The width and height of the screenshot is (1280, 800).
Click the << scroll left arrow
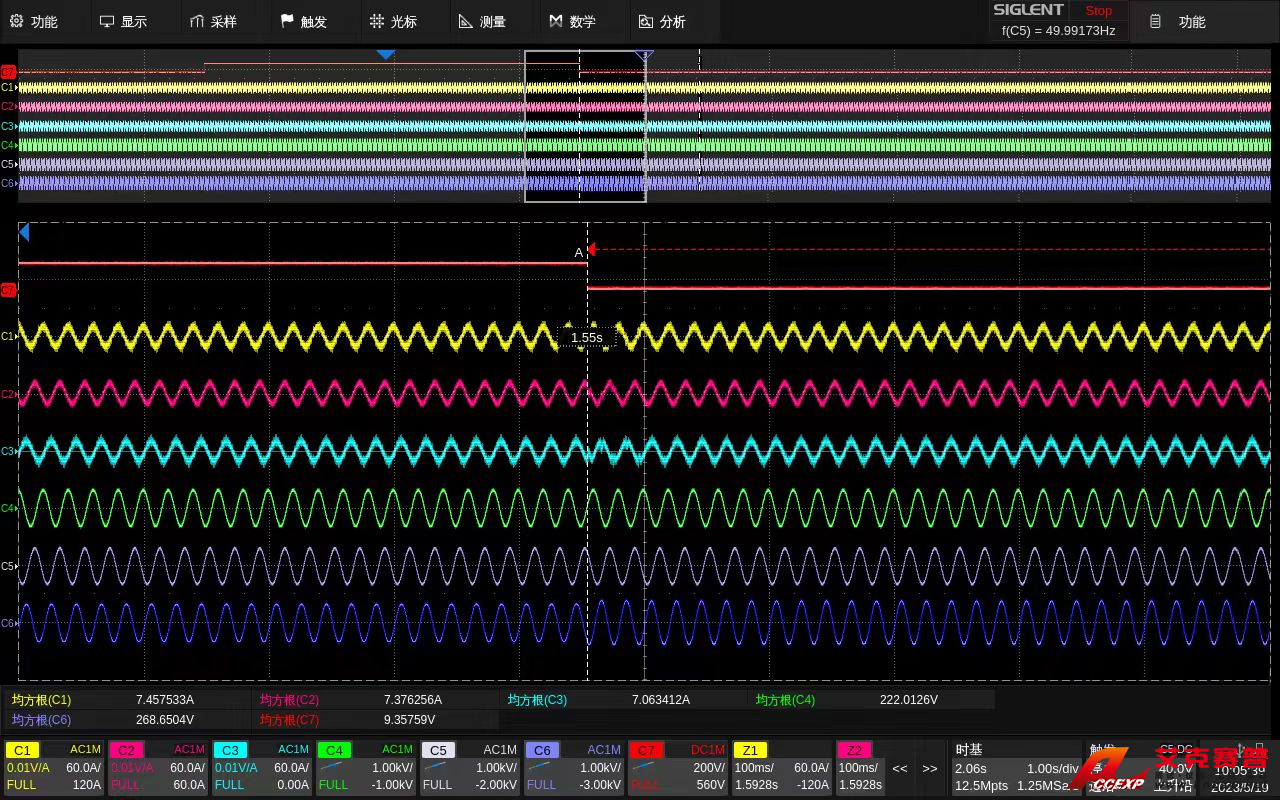(900, 768)
